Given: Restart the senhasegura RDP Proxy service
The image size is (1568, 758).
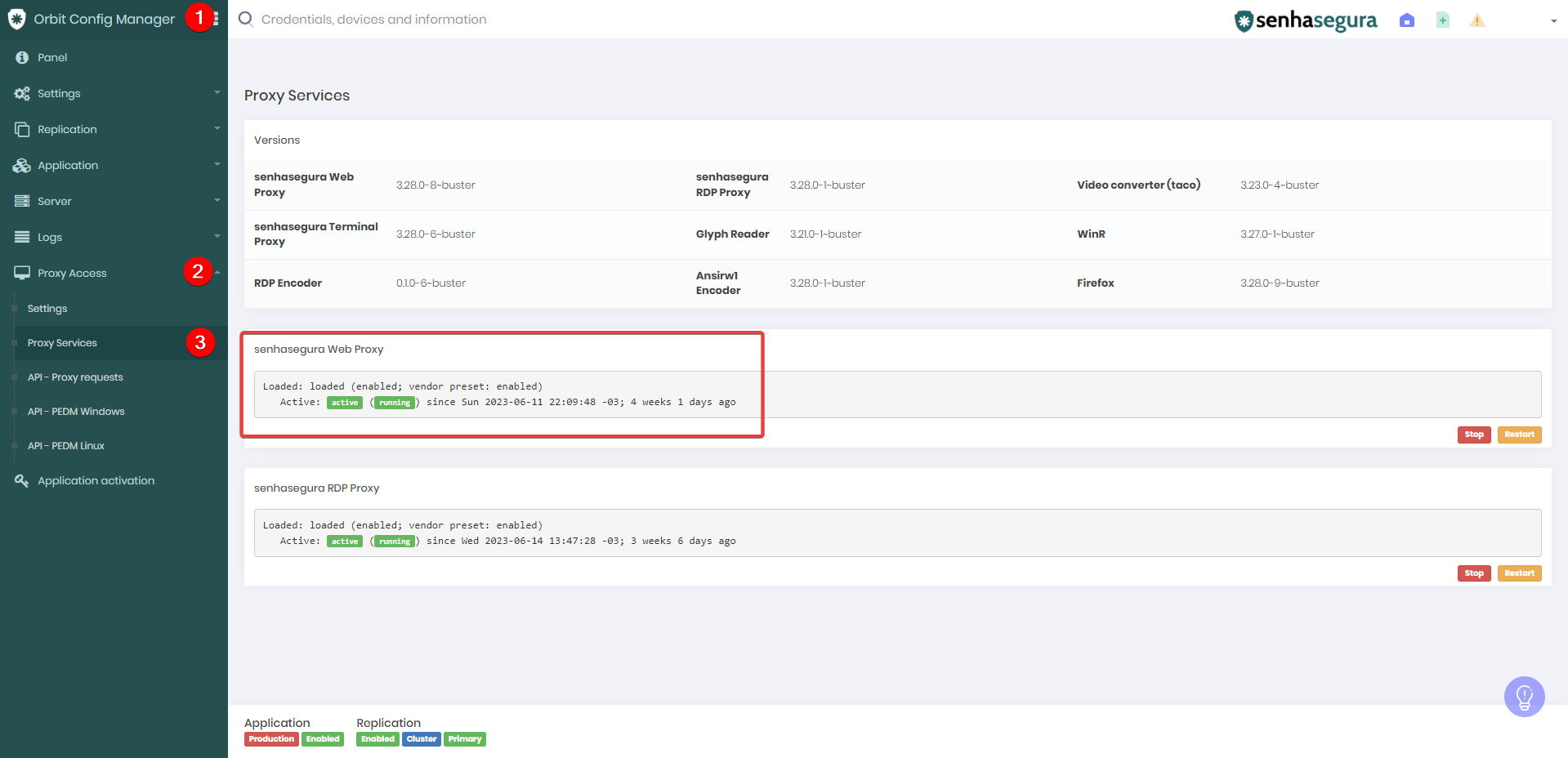Looking at the screenshot, I should pos(1519,573).
